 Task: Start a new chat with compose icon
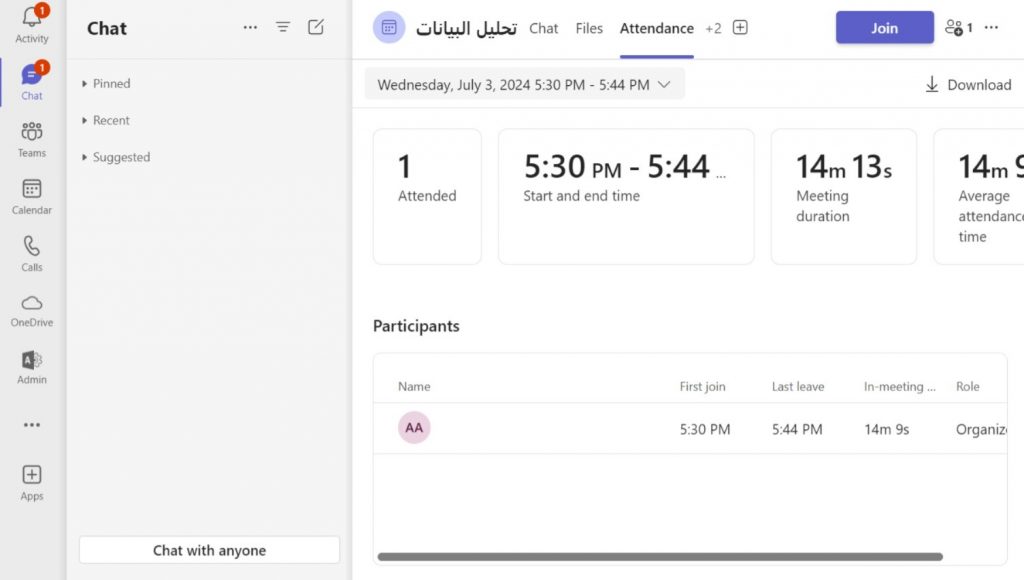pos(316,28)
